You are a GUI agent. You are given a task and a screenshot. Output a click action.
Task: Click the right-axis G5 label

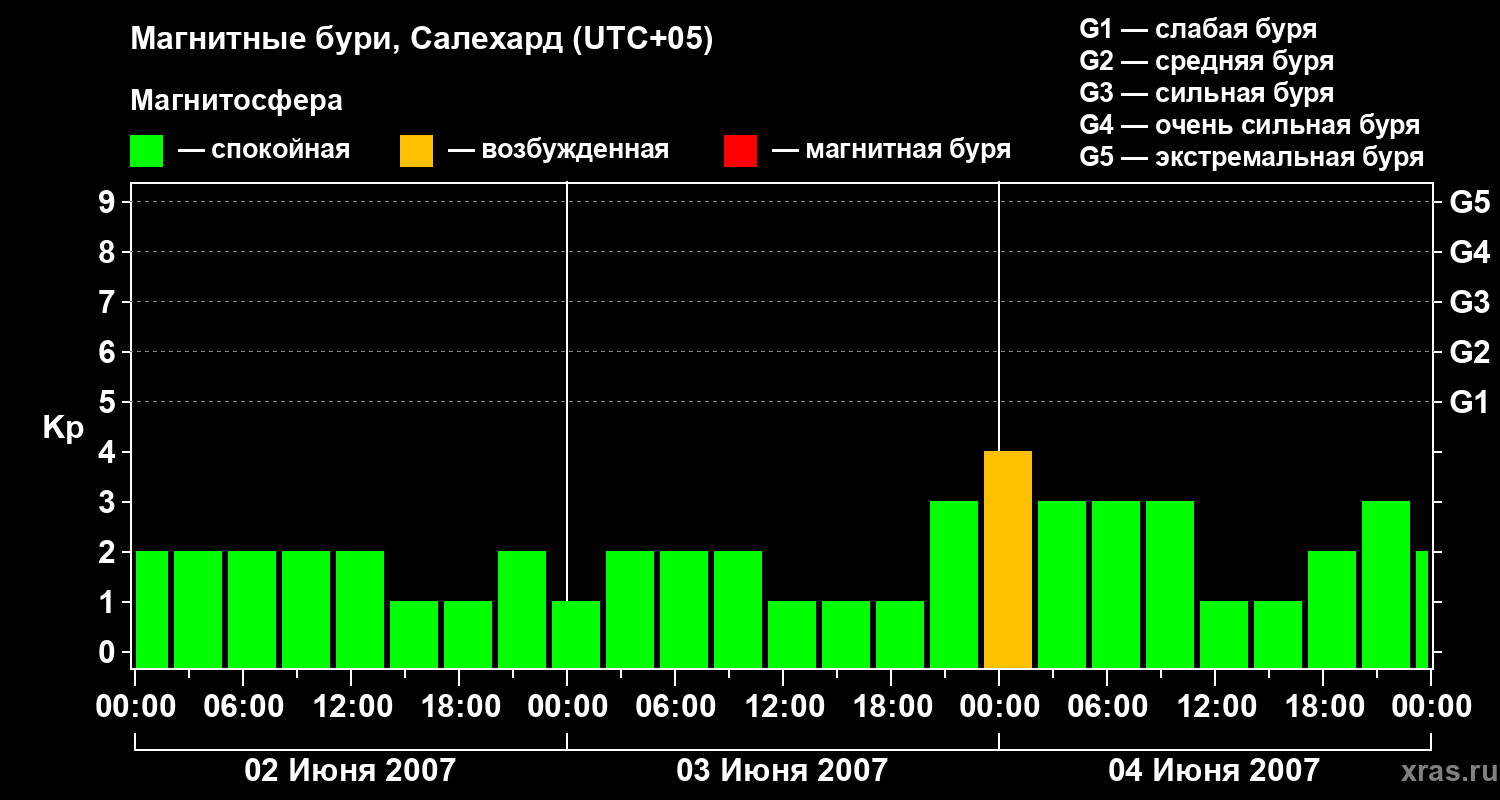pyautogui.click(x=1469, y=202)
